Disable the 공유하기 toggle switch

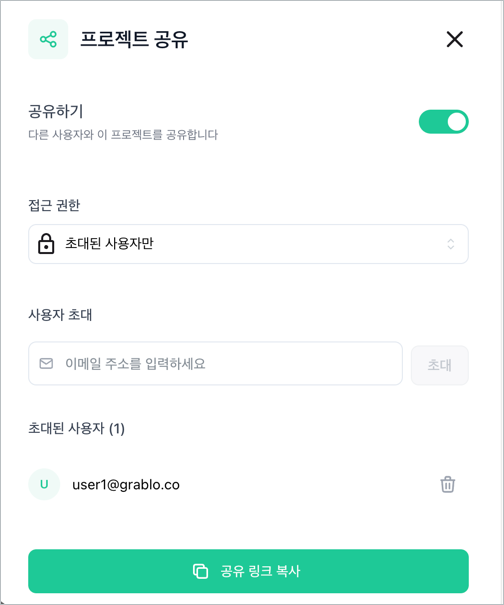click(443, 122)
